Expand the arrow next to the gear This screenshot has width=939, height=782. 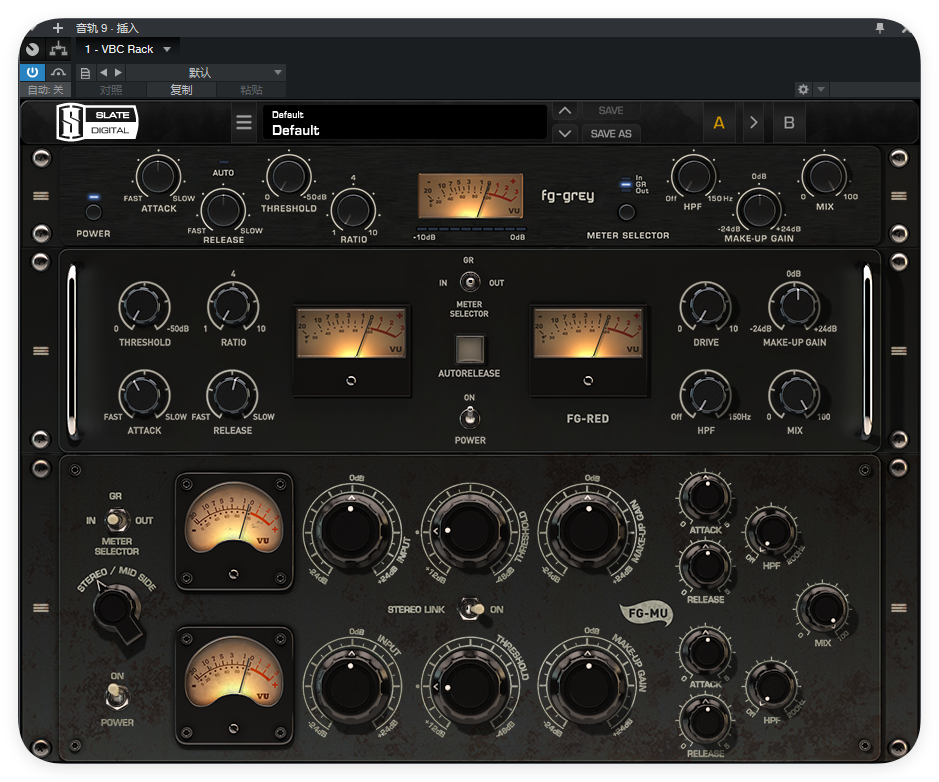821,89
